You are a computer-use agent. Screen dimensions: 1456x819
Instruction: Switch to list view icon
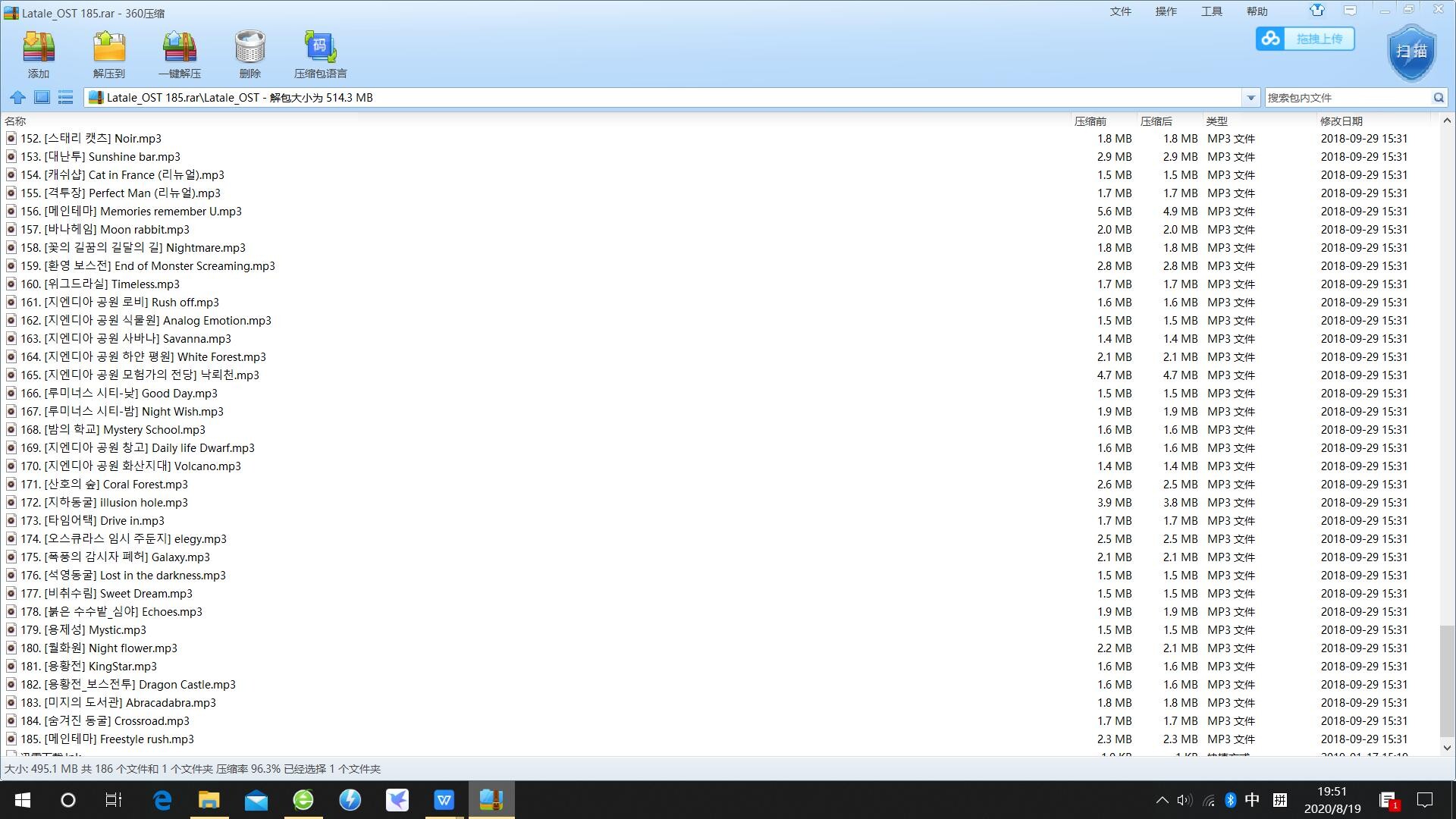tap(66, 98)
